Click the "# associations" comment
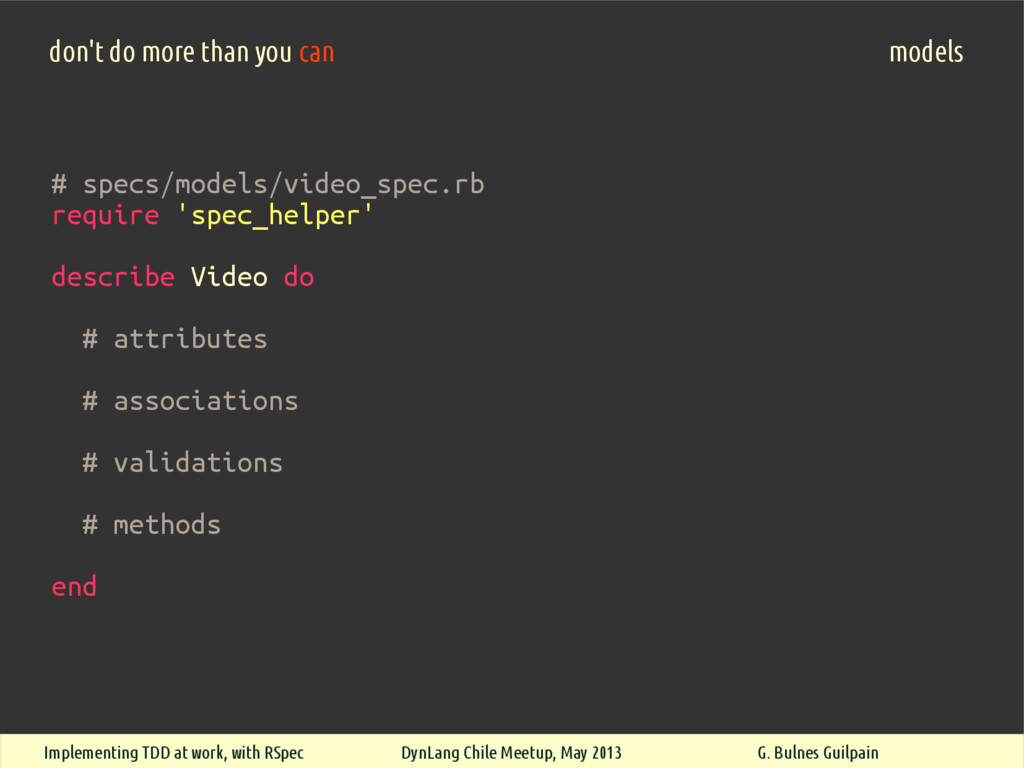Image resolution: width=1024 pixels, height=768 pixels. (x=190, y=401)
